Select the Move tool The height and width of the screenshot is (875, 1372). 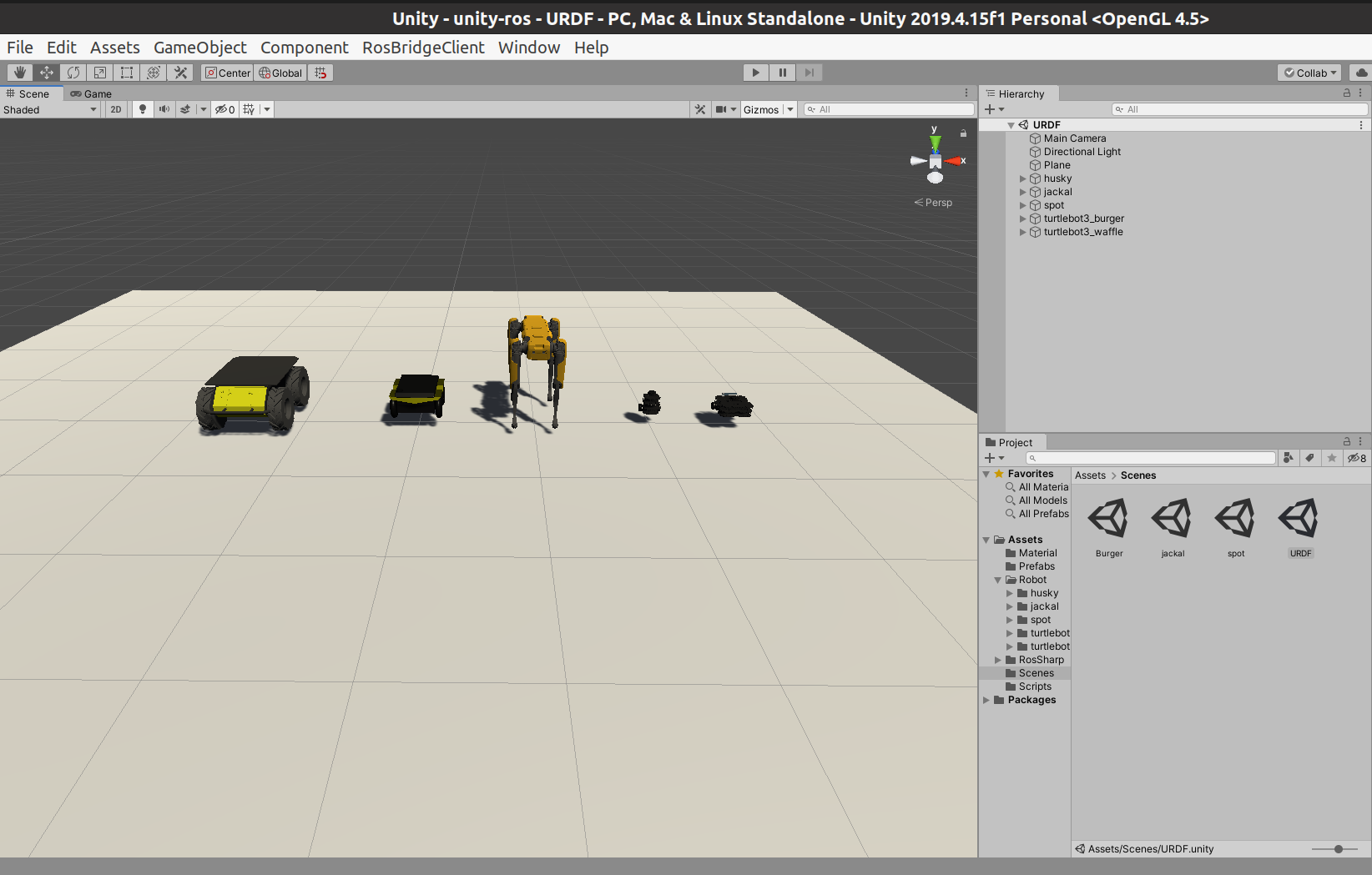[x=47, y=73]
